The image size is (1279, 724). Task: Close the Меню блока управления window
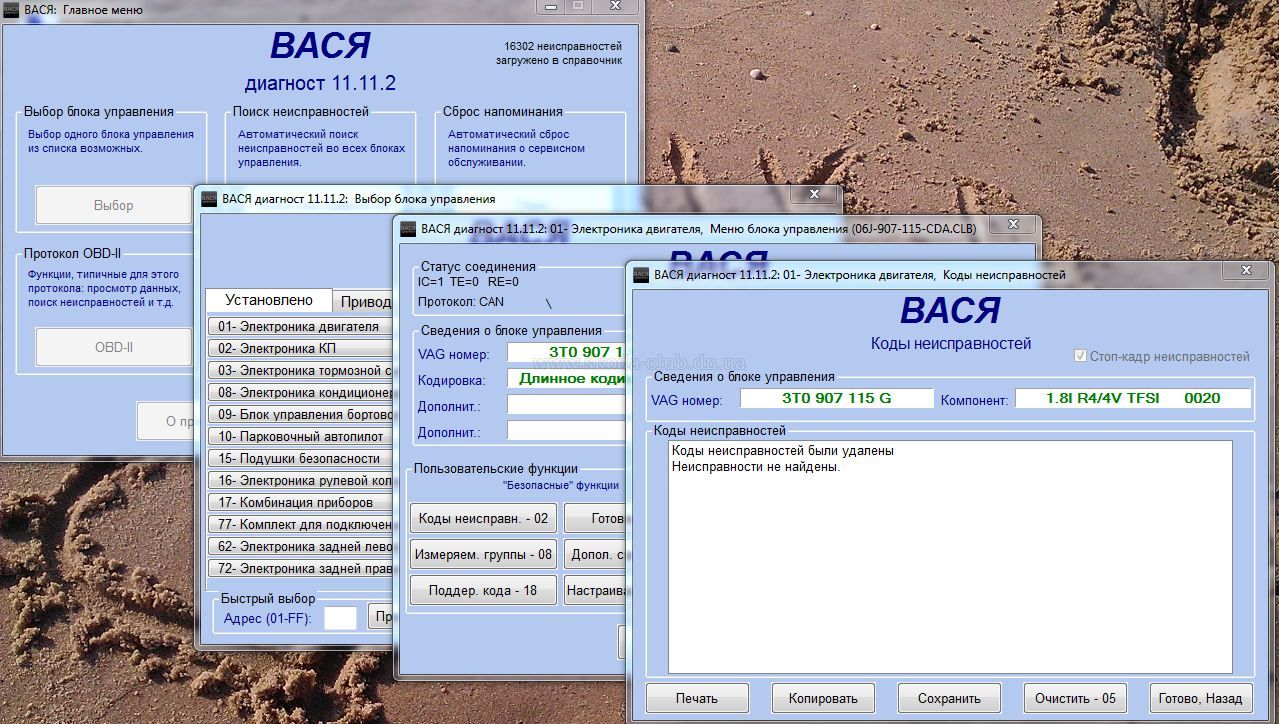click(1013, 225)
